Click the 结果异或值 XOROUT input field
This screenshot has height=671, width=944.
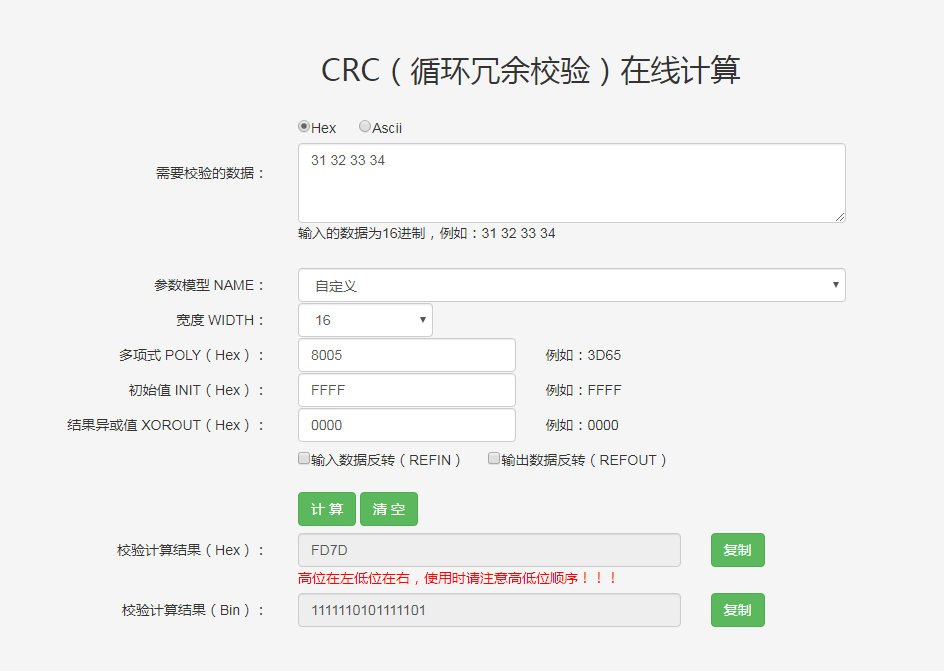pos(406,425)
